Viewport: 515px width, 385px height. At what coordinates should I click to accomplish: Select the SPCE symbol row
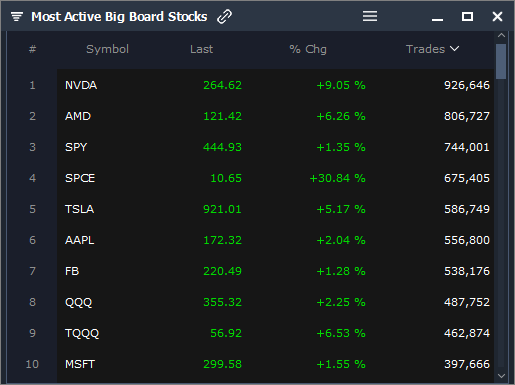coord(275,178)
